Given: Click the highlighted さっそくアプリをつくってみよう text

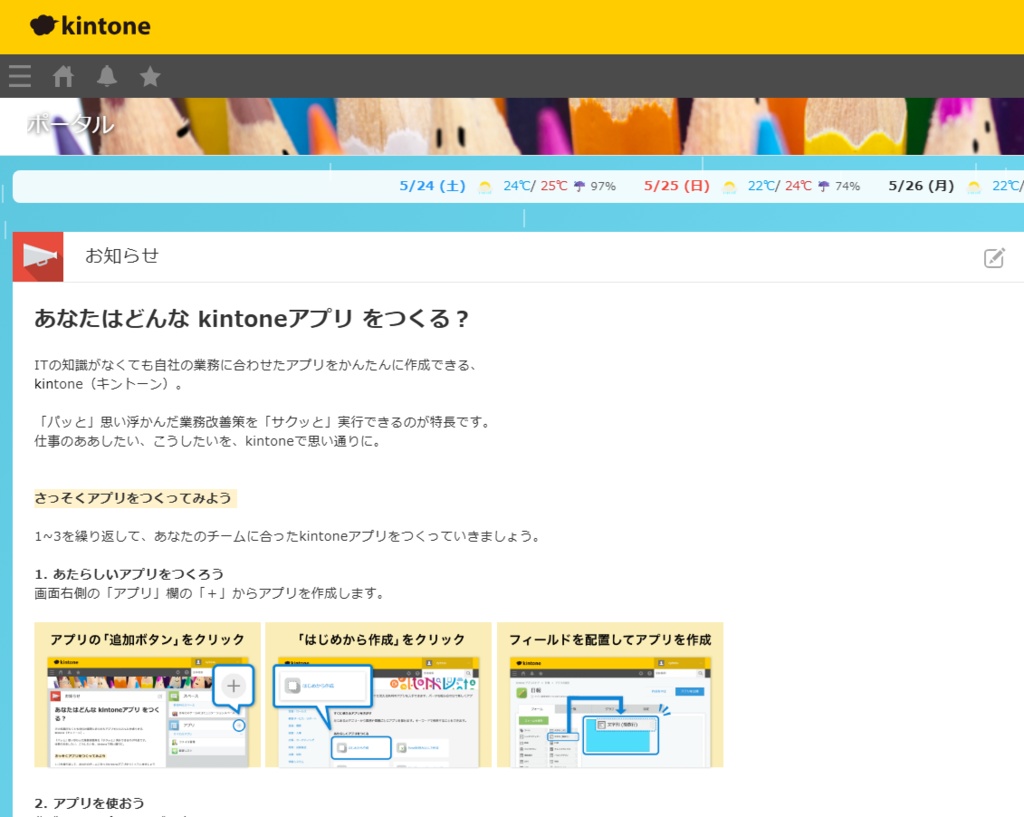Looking at the screenshot, I should coord(135,498).
